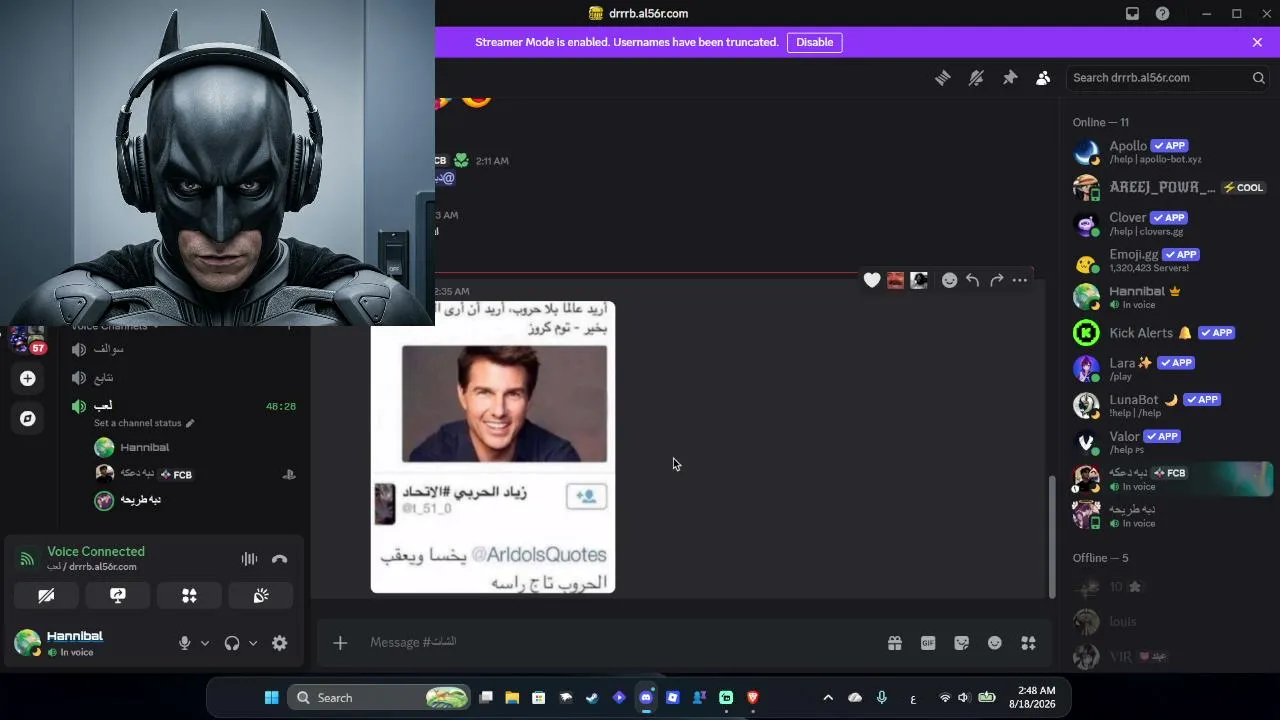Open Brave browser from taskbar
This screenshot has width=1280, height=720.
pyautogui.click(x=753, y=698)
